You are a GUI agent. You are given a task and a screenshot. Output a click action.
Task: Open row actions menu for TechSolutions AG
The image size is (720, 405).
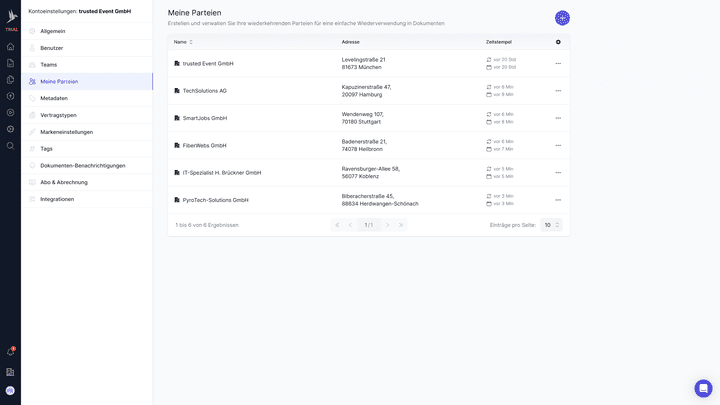click(x=558, y=91)
